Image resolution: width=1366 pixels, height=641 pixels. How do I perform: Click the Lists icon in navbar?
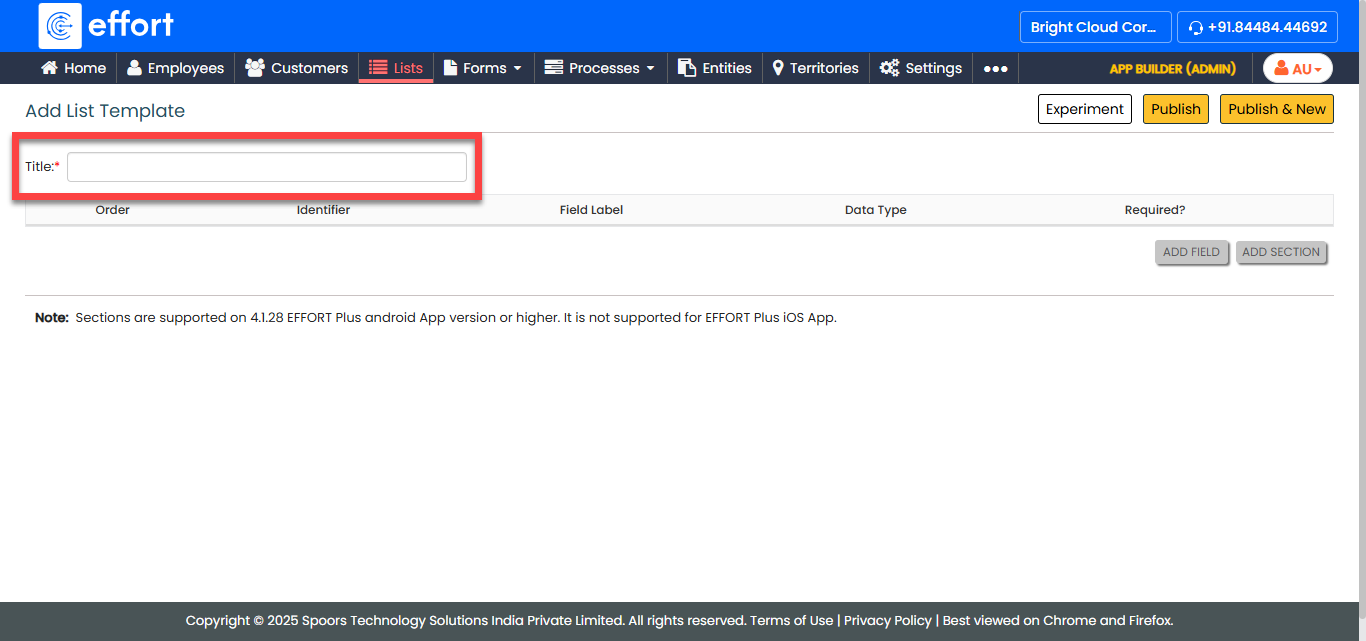tap(378, 68)
